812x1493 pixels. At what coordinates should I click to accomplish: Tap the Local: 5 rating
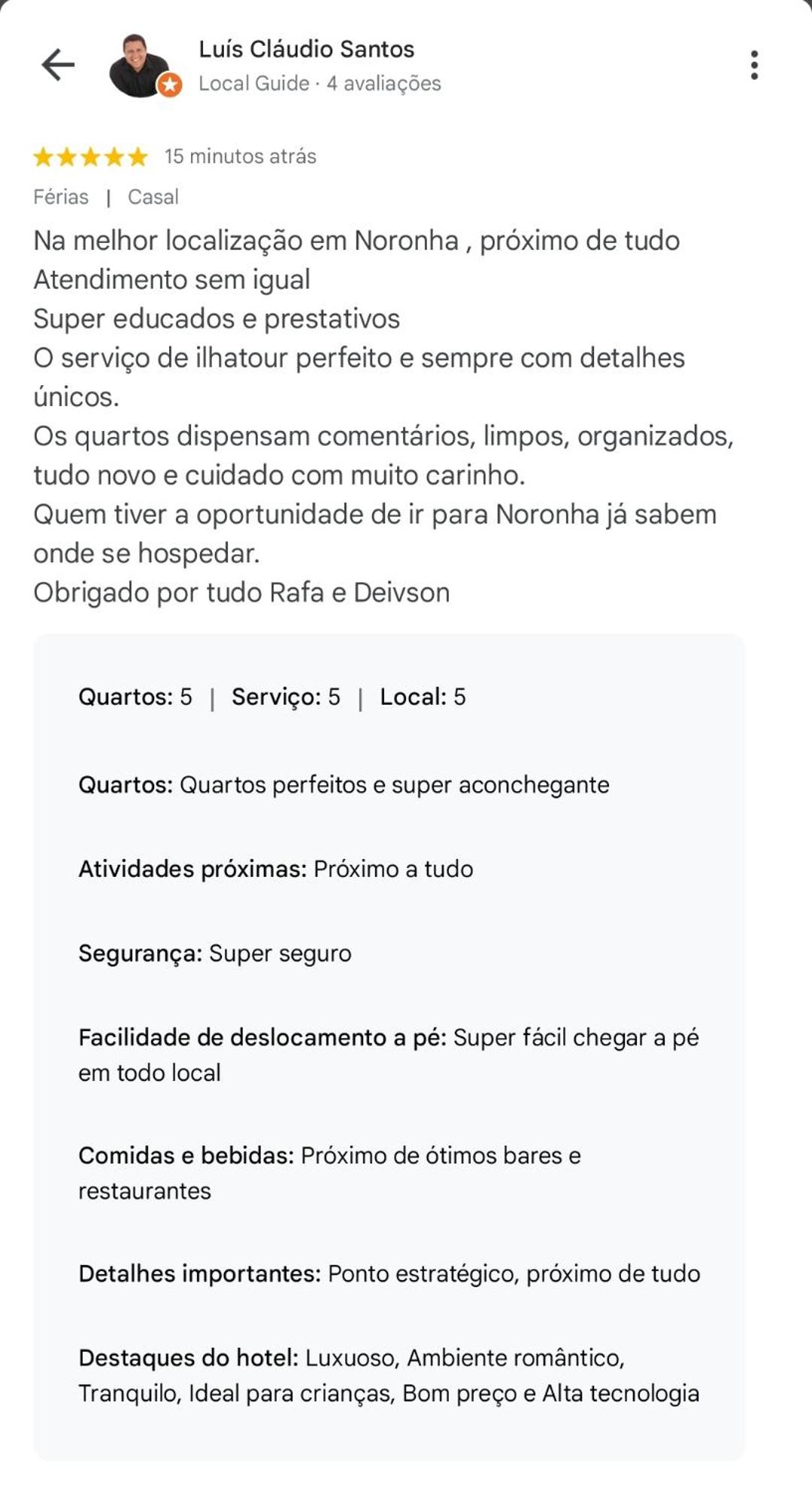[423, 697]
